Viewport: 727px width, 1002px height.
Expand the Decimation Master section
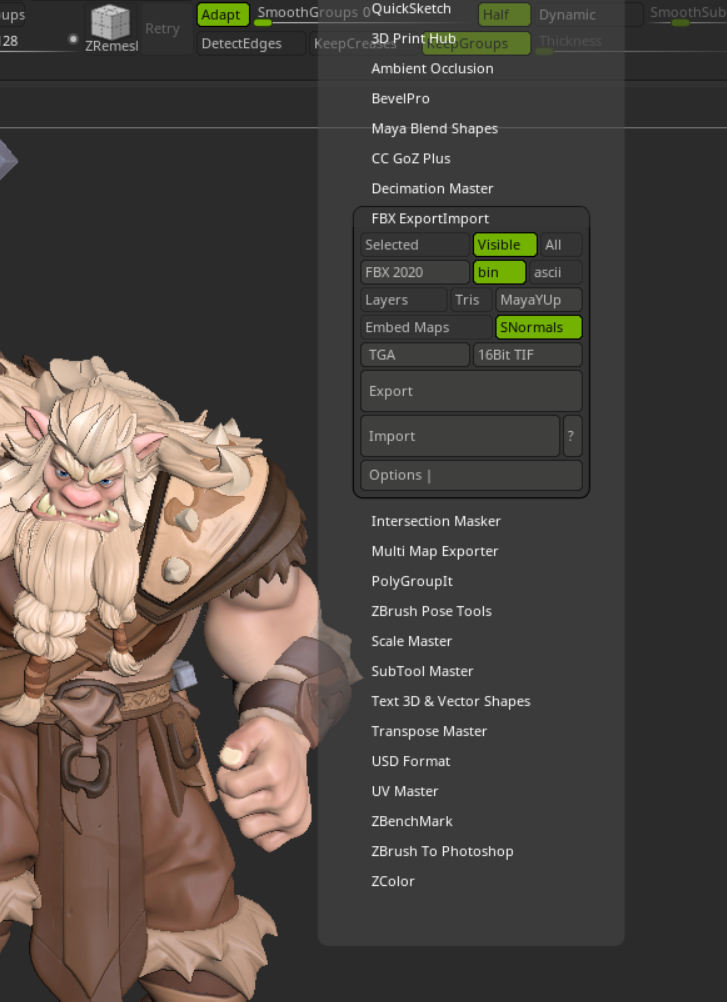pos(432,189)
